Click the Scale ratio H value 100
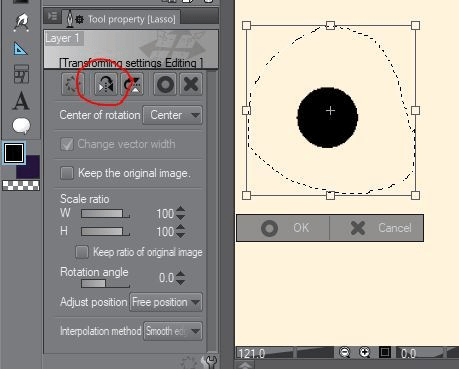 coord(165,231)
